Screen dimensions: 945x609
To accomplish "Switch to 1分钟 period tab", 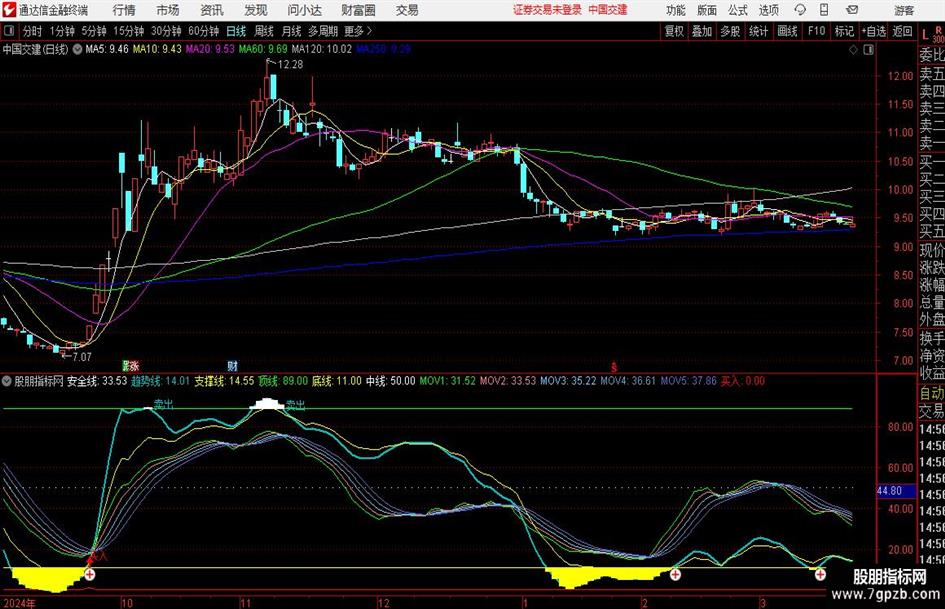I will pos(62,31).
